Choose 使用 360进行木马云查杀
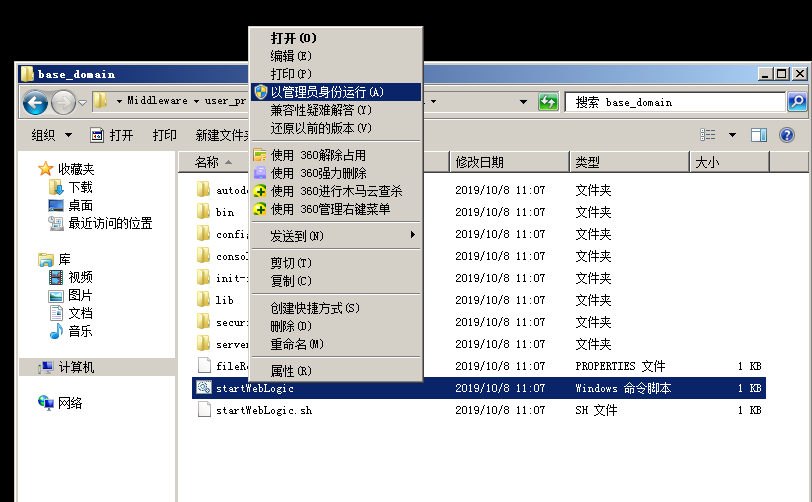Screen dimensions: 812x502 (x=336, y=191)
